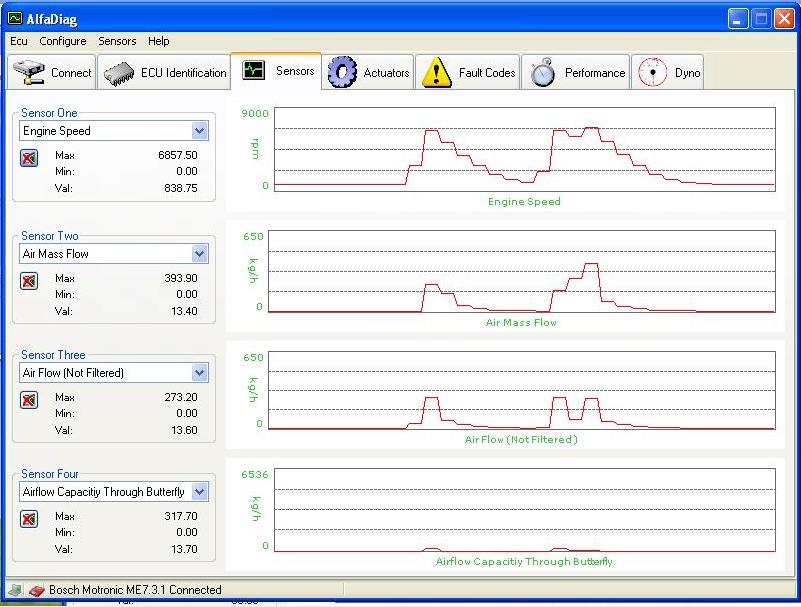Click the Engine Speed rpm graph

point(524,148)
